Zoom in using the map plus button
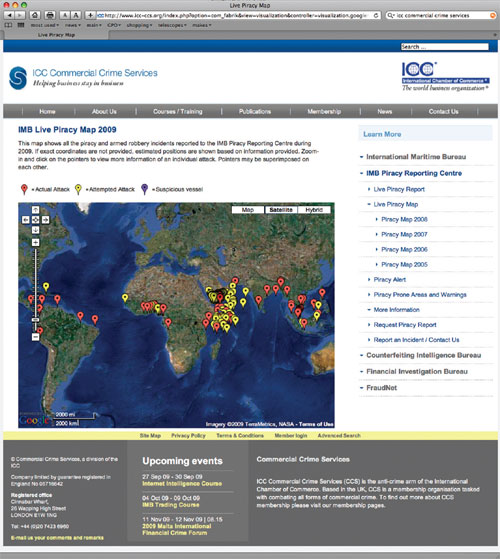 35,242
